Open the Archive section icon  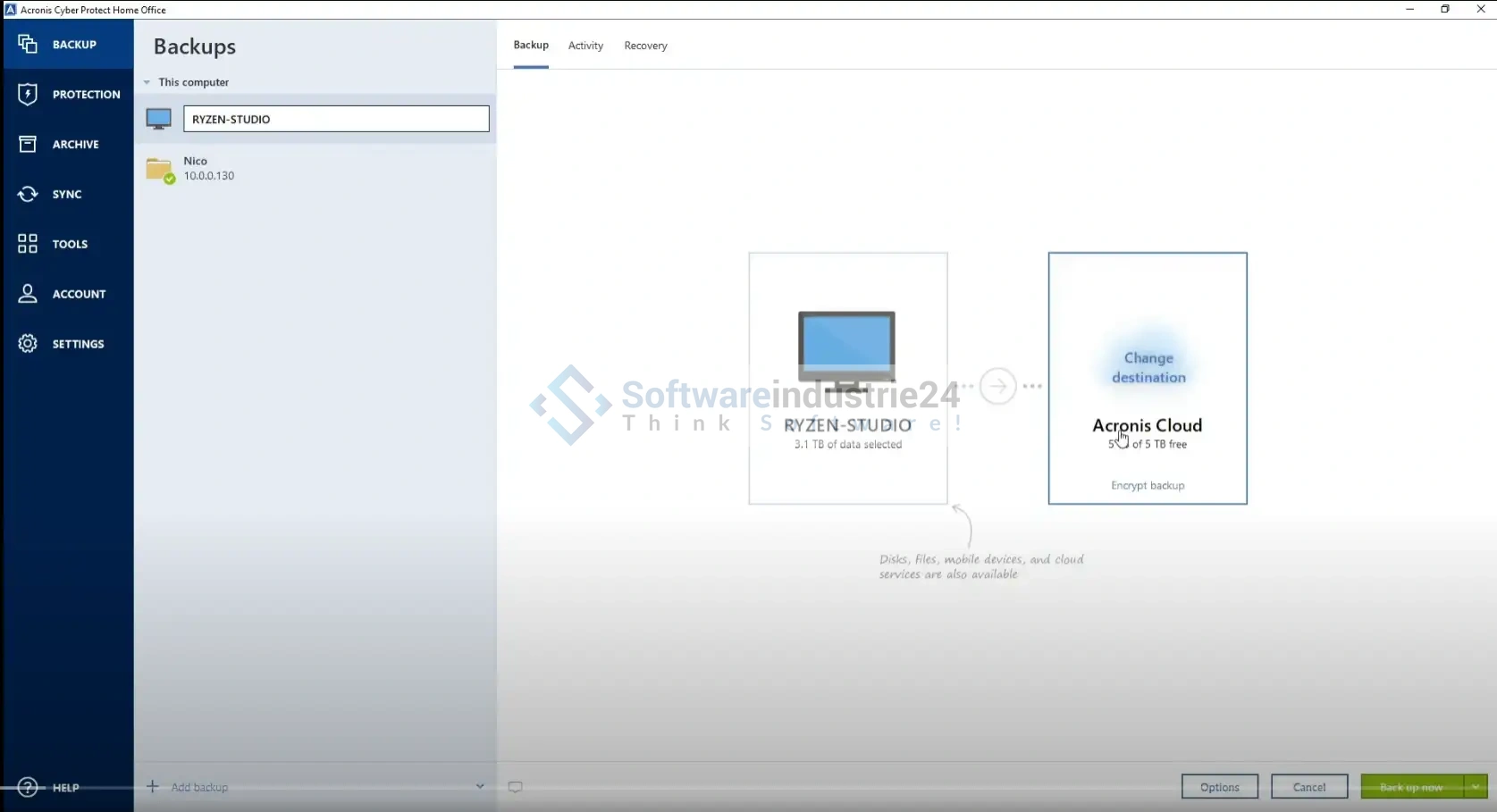tap(28, 144)
